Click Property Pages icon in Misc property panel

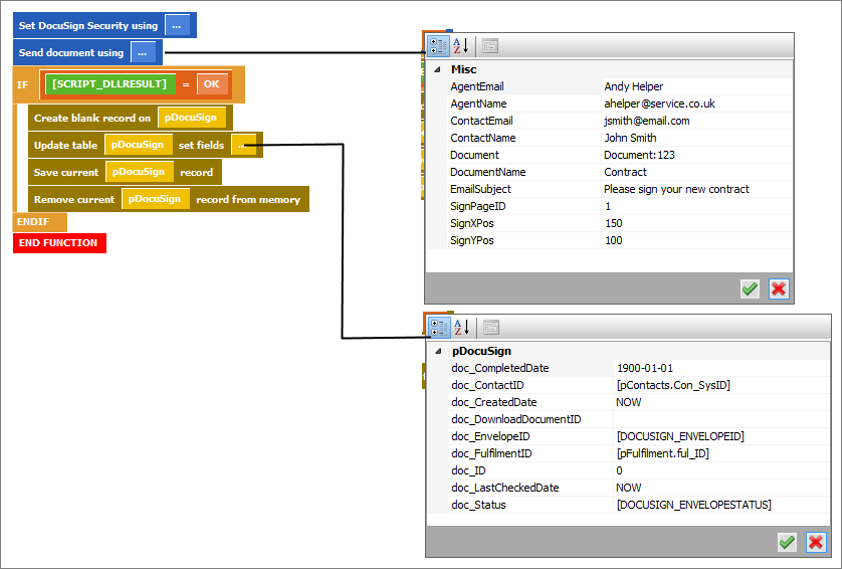click(490, 46)
